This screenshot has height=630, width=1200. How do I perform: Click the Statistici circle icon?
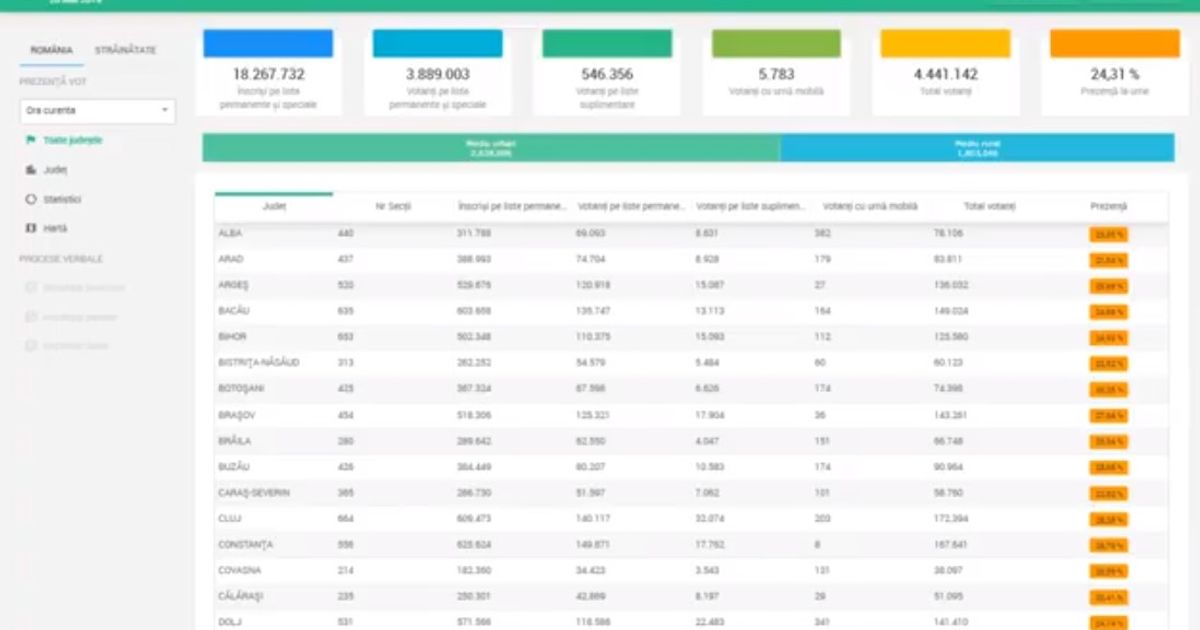(x=31, y=199)
